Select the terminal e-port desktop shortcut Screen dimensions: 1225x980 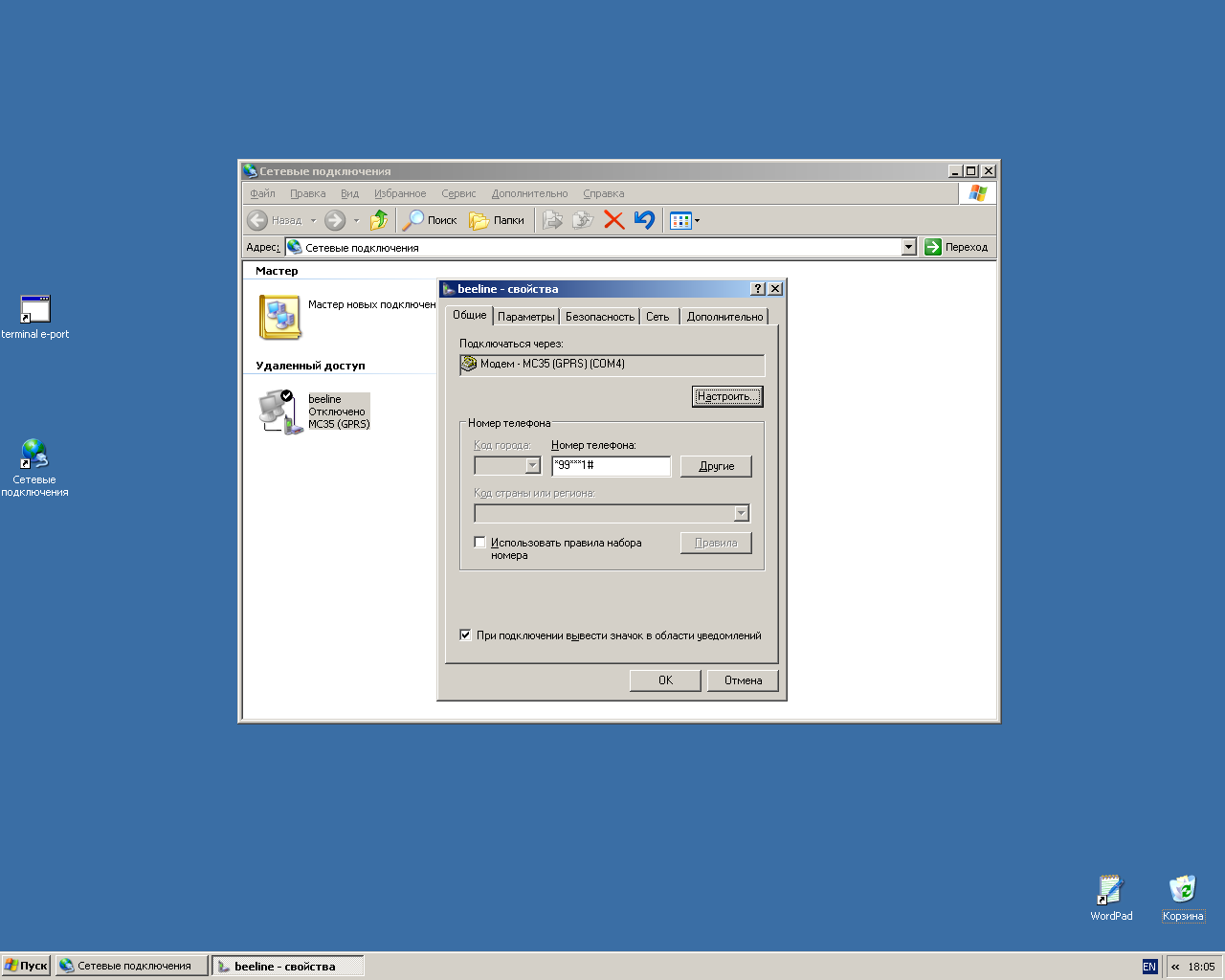[x=35, y=318]
